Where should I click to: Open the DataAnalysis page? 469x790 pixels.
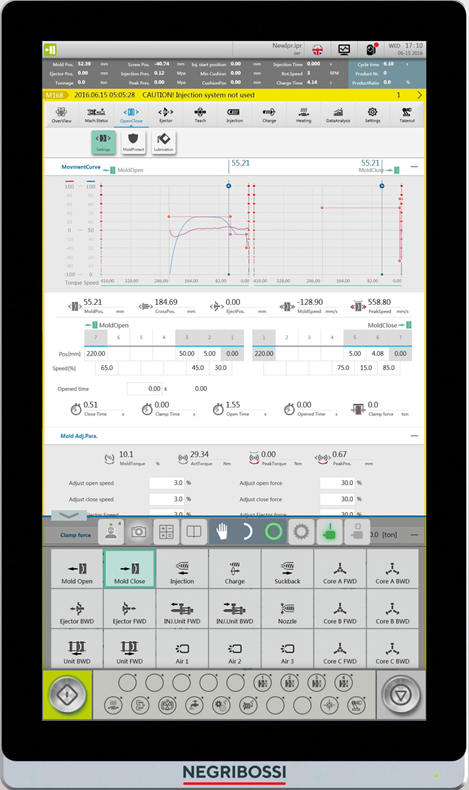tap(338, 115)
